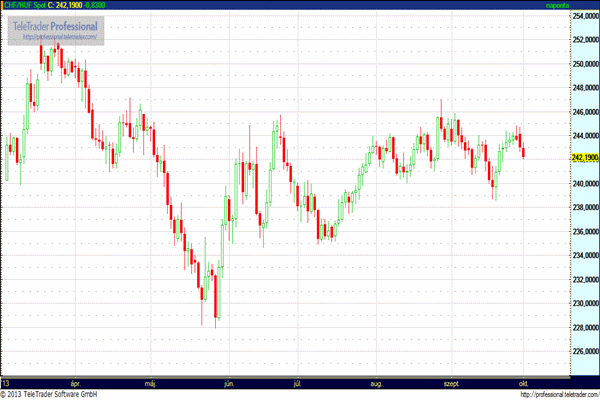Click the 254,0000 price axis label
Image resolution: width=600 pixels, height=400 pixels.
[585, 17]
